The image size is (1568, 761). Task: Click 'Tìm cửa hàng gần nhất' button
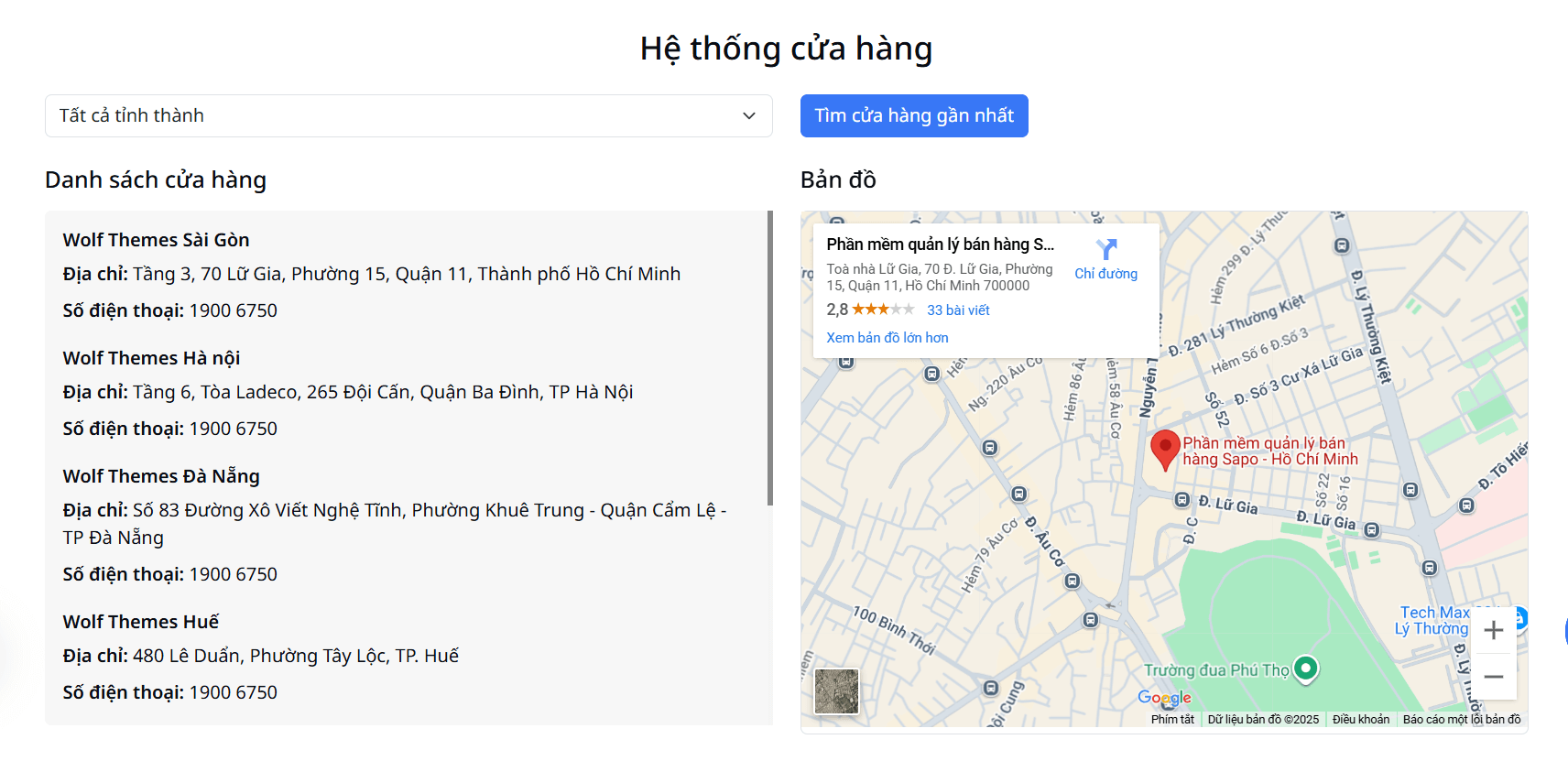click(x=914, y=116)
